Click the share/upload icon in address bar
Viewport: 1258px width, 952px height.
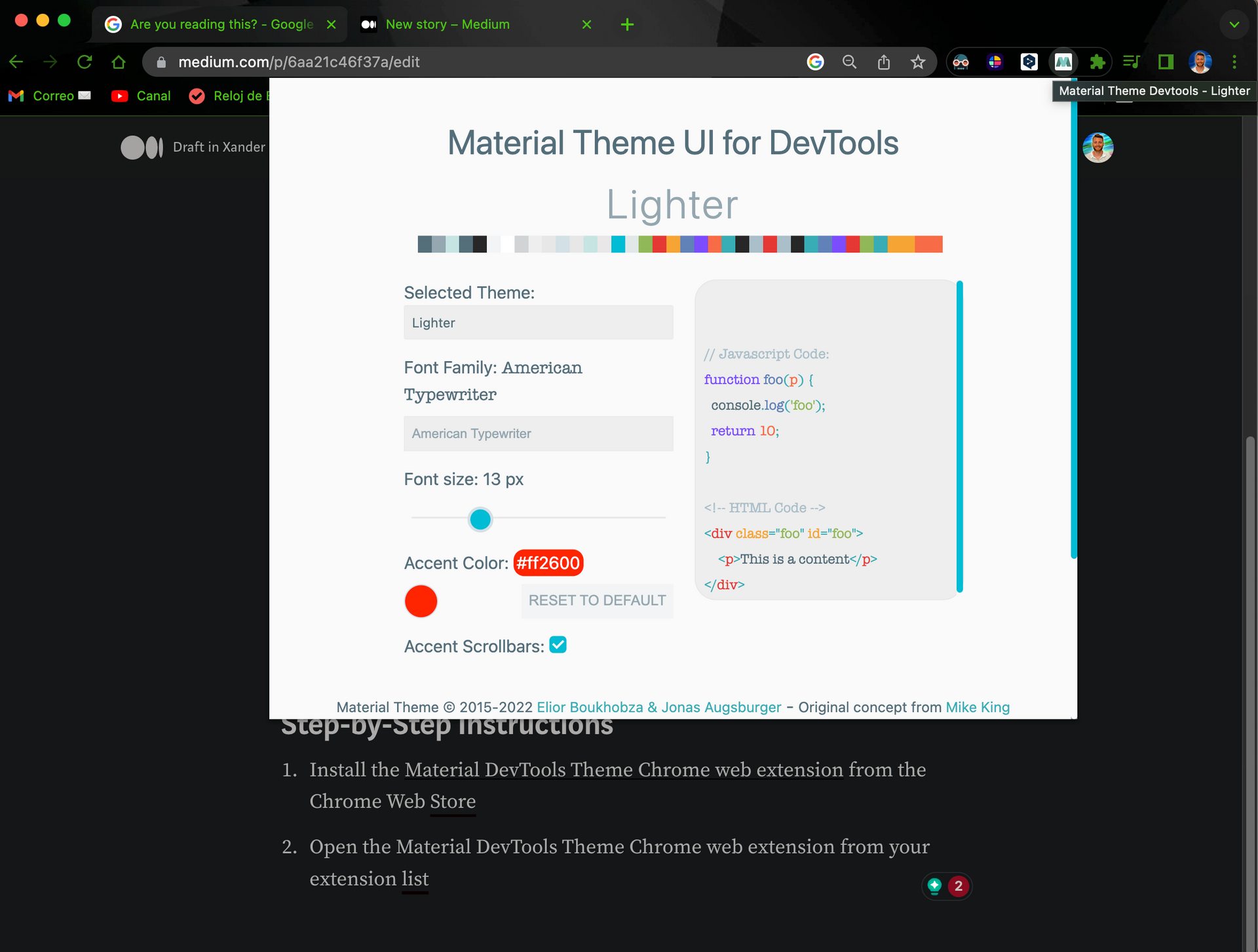pos(884,62)
